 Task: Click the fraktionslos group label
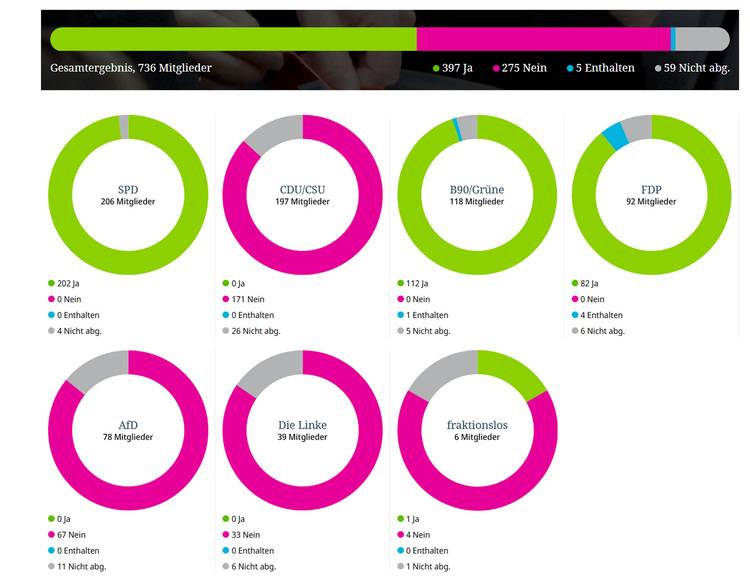click(x=477, y=424)
